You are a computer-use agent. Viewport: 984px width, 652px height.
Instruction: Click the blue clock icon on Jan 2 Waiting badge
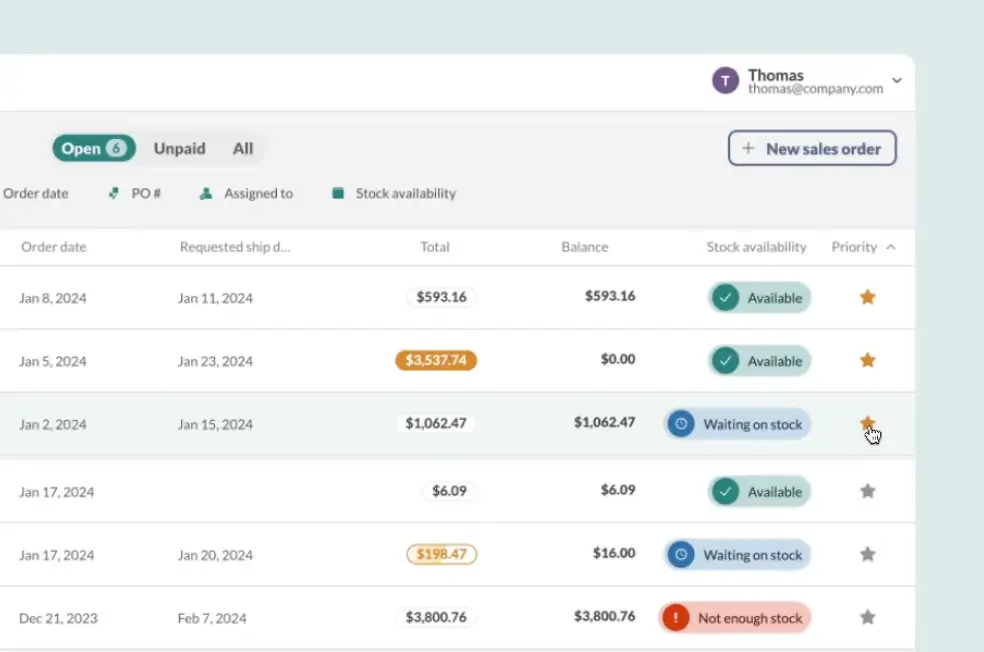[x=681, y=424]
